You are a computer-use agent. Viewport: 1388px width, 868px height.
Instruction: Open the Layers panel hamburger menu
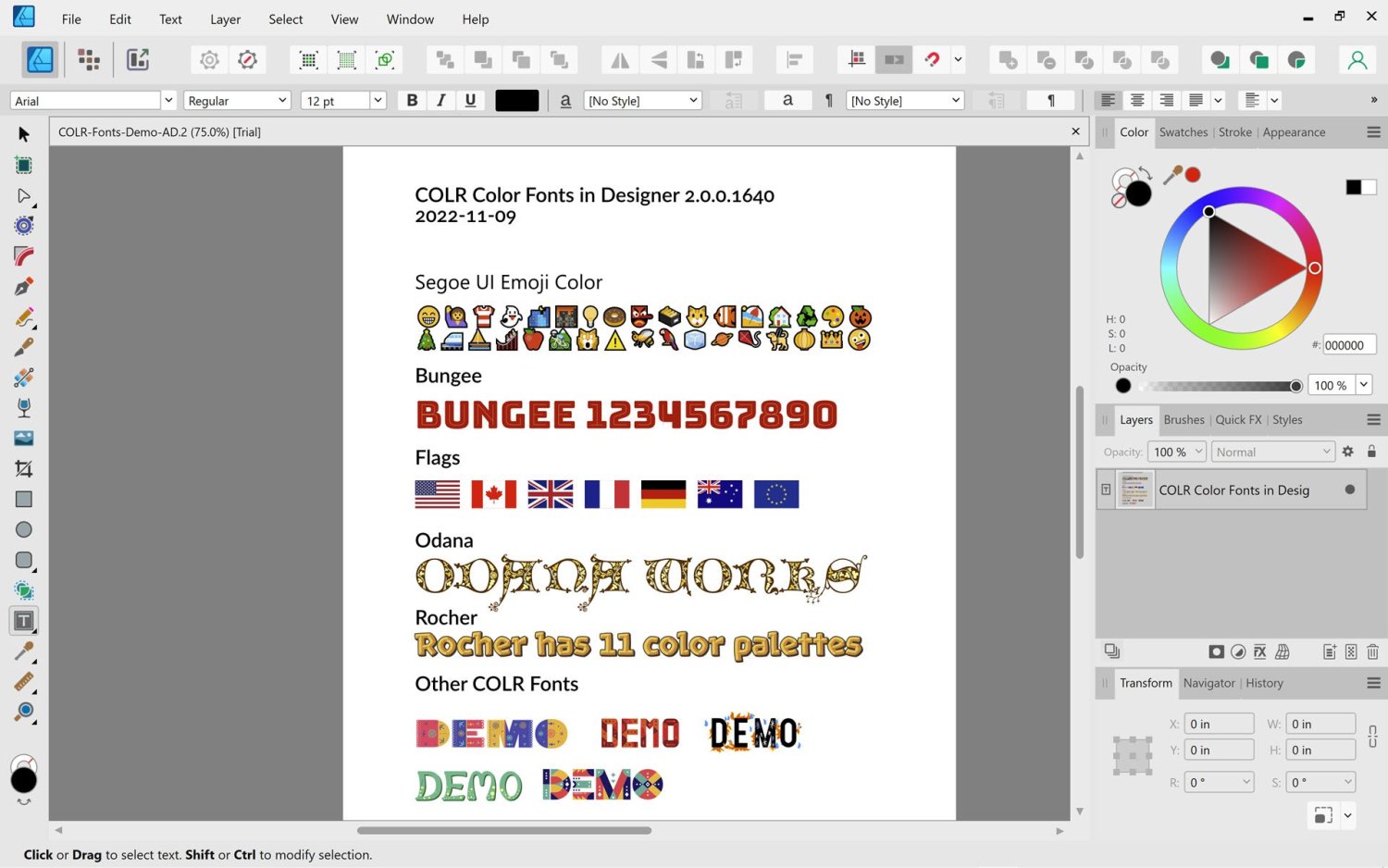[1373, 419]
